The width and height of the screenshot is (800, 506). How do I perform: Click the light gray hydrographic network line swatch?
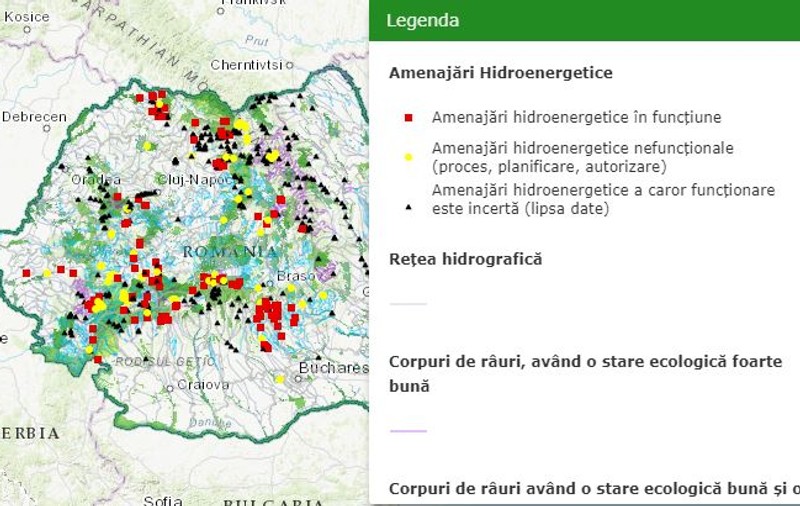[408, 304]
